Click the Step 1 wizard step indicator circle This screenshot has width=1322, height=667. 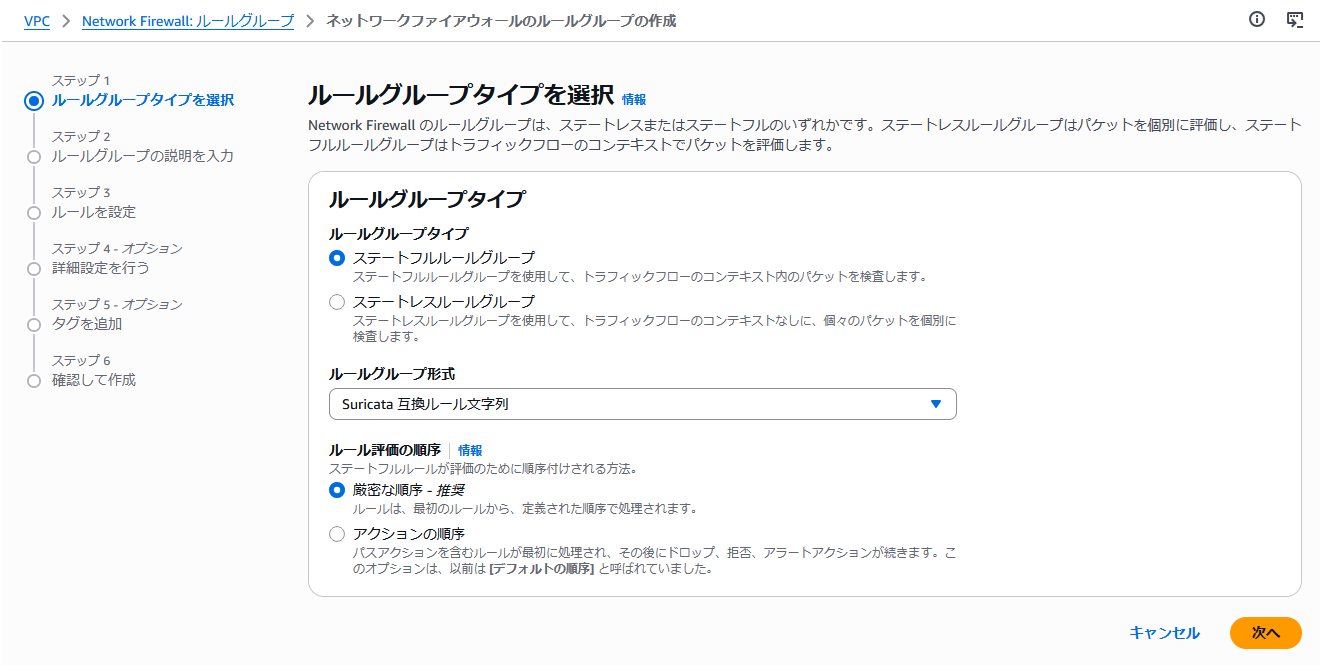[34, 100]
